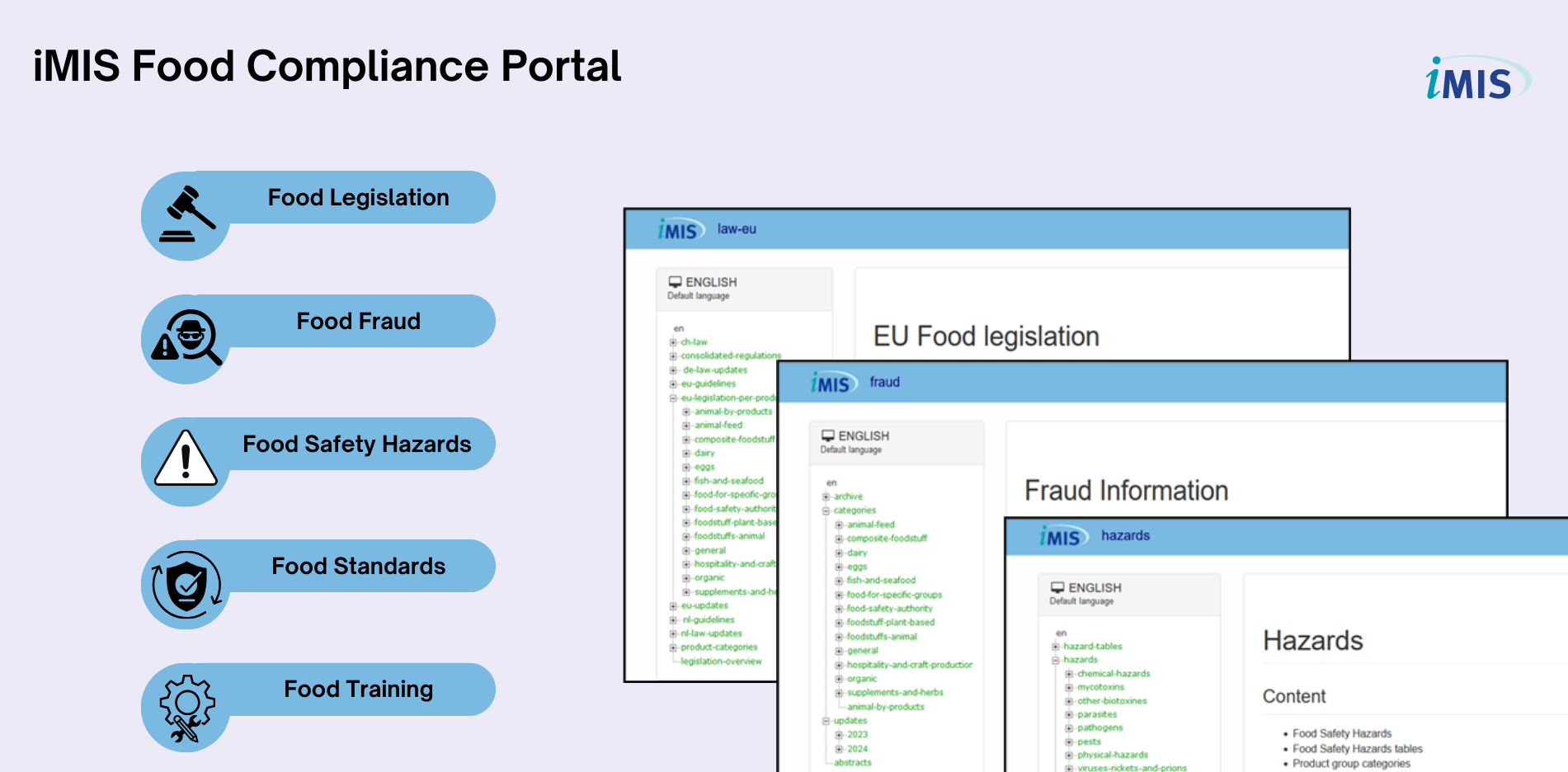The width and height of the screenshot is (1568, 772).
Task: Click the warning triangle hazards icon
Action: [186, 457]
